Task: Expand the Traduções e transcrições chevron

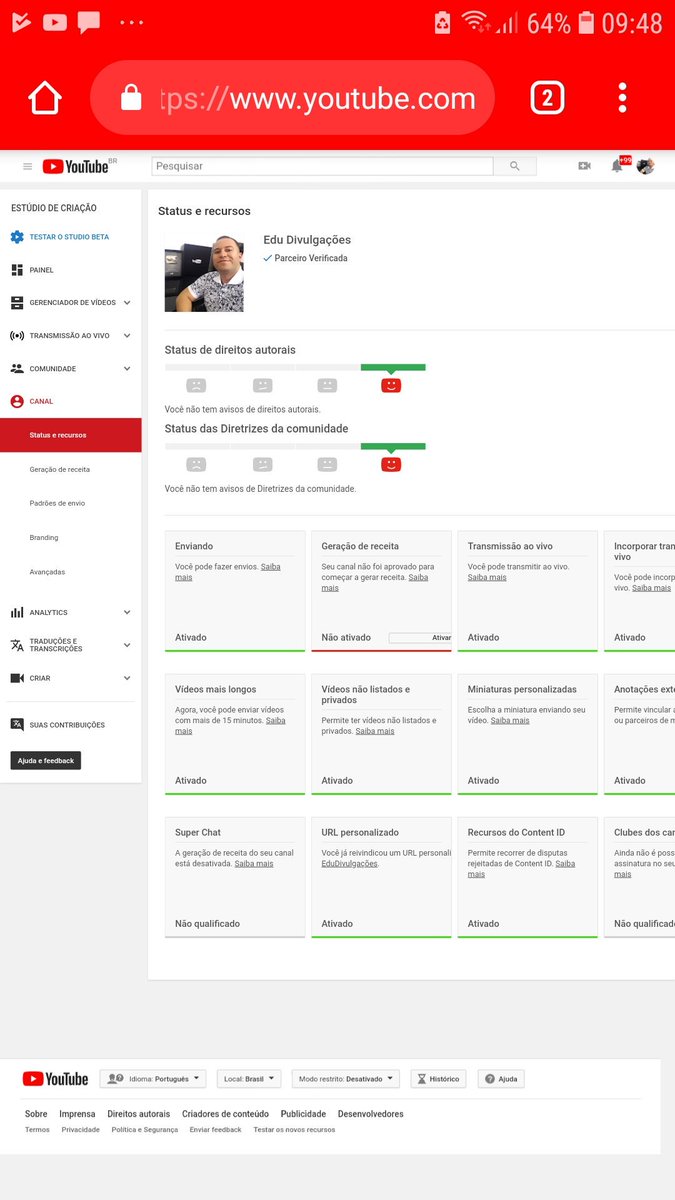Action: click(127, 645)
